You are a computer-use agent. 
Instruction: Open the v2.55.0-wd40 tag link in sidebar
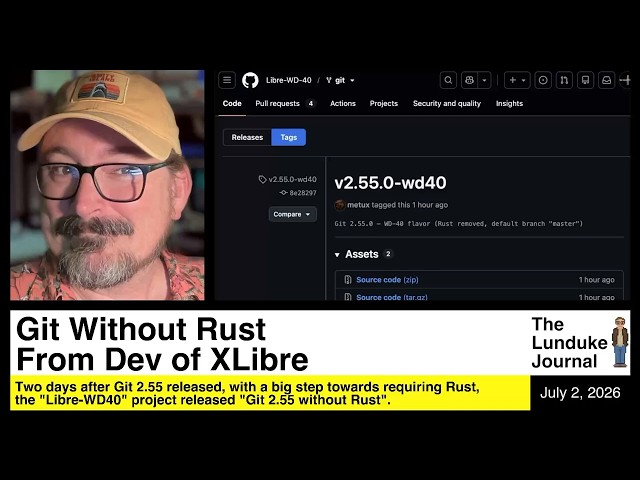coord(292,179)
